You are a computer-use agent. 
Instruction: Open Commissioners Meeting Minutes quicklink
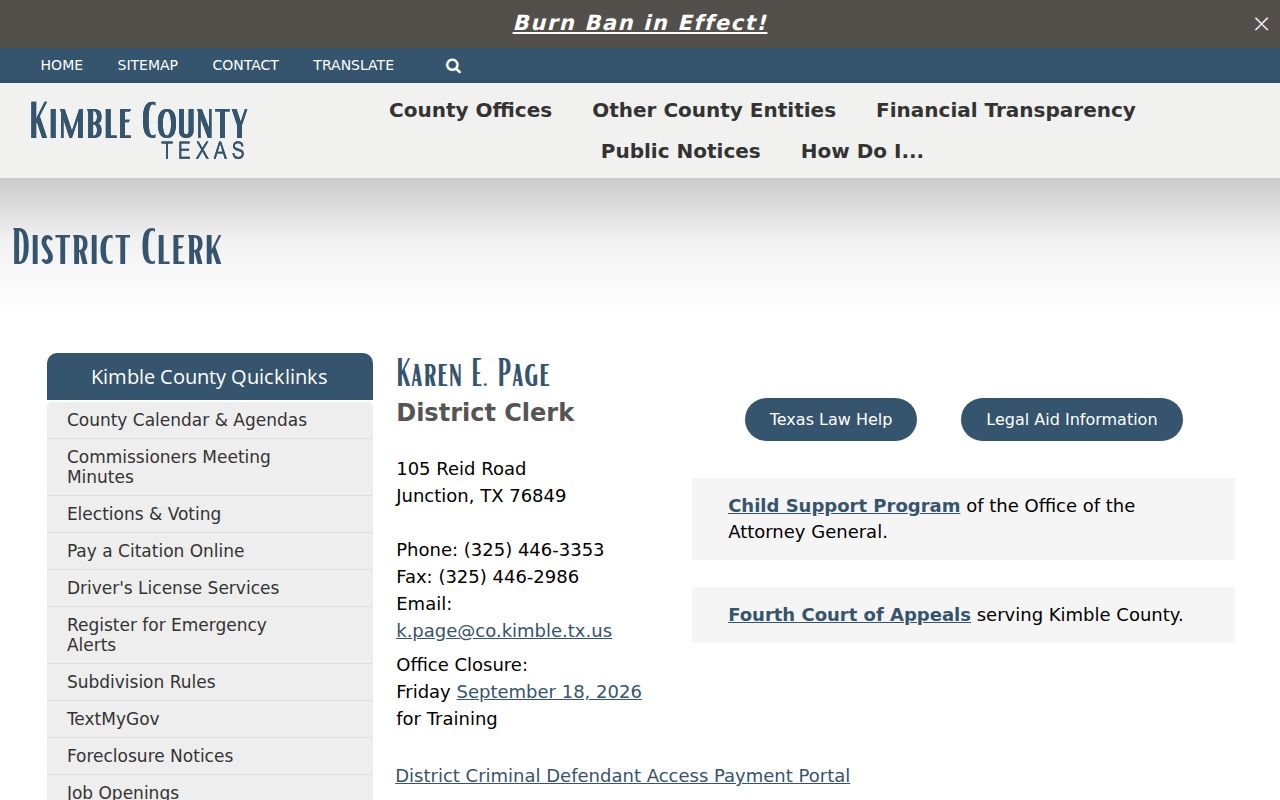point(210,467)
